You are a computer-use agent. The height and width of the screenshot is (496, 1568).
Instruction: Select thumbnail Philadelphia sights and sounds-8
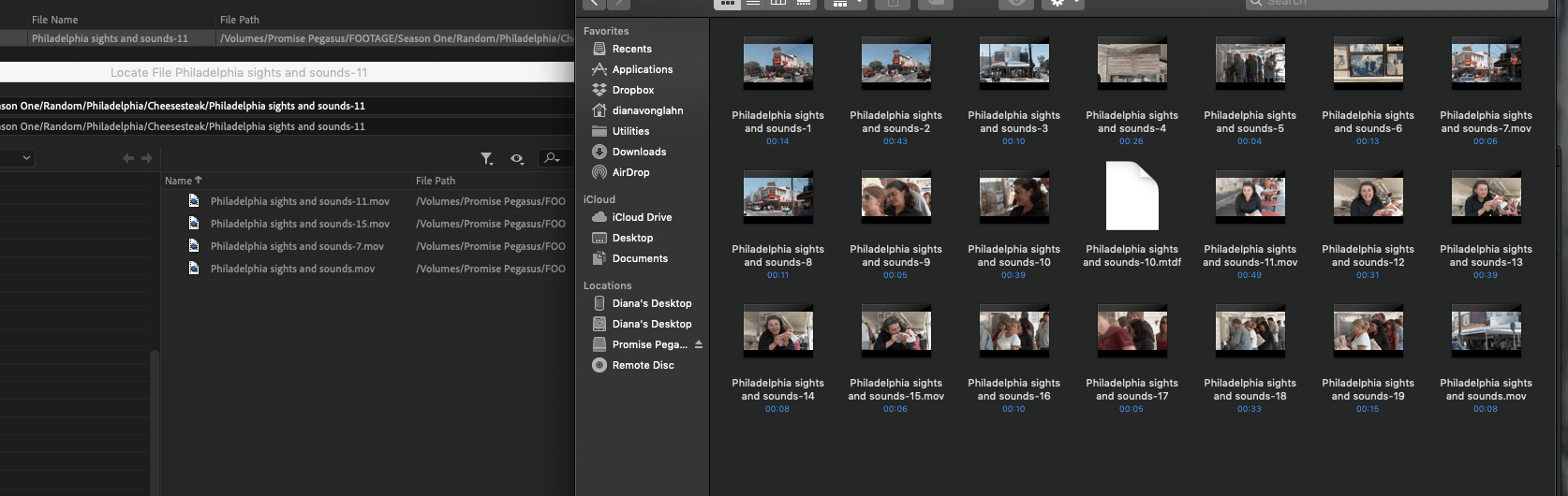(778, 197)
